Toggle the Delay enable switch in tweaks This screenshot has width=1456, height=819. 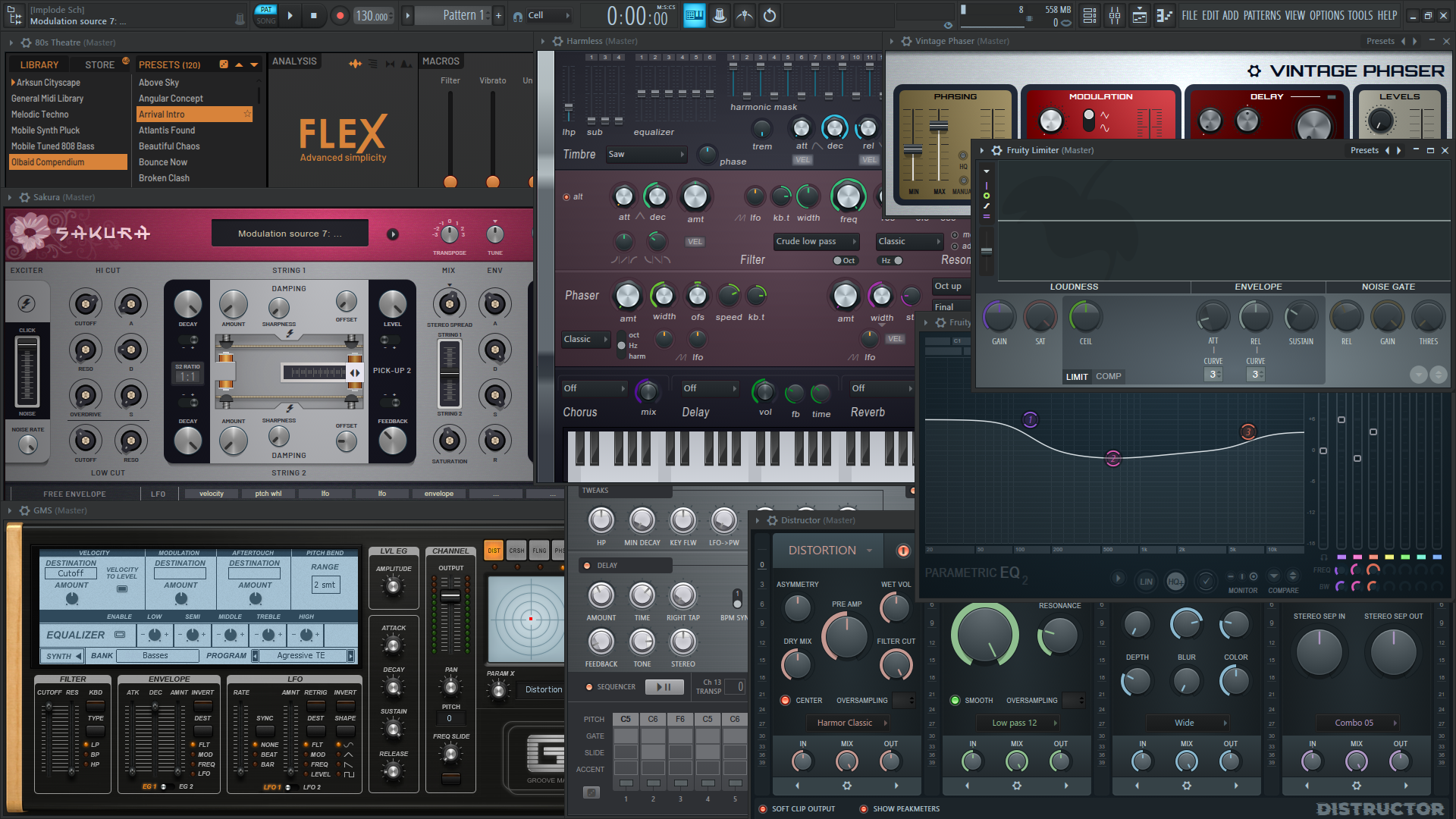pyautogui.click(x=587, y=566)
